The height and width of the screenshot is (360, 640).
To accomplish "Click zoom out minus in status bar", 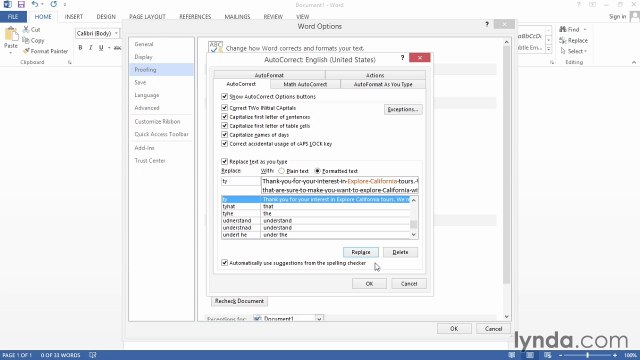I will pos(560,355).
